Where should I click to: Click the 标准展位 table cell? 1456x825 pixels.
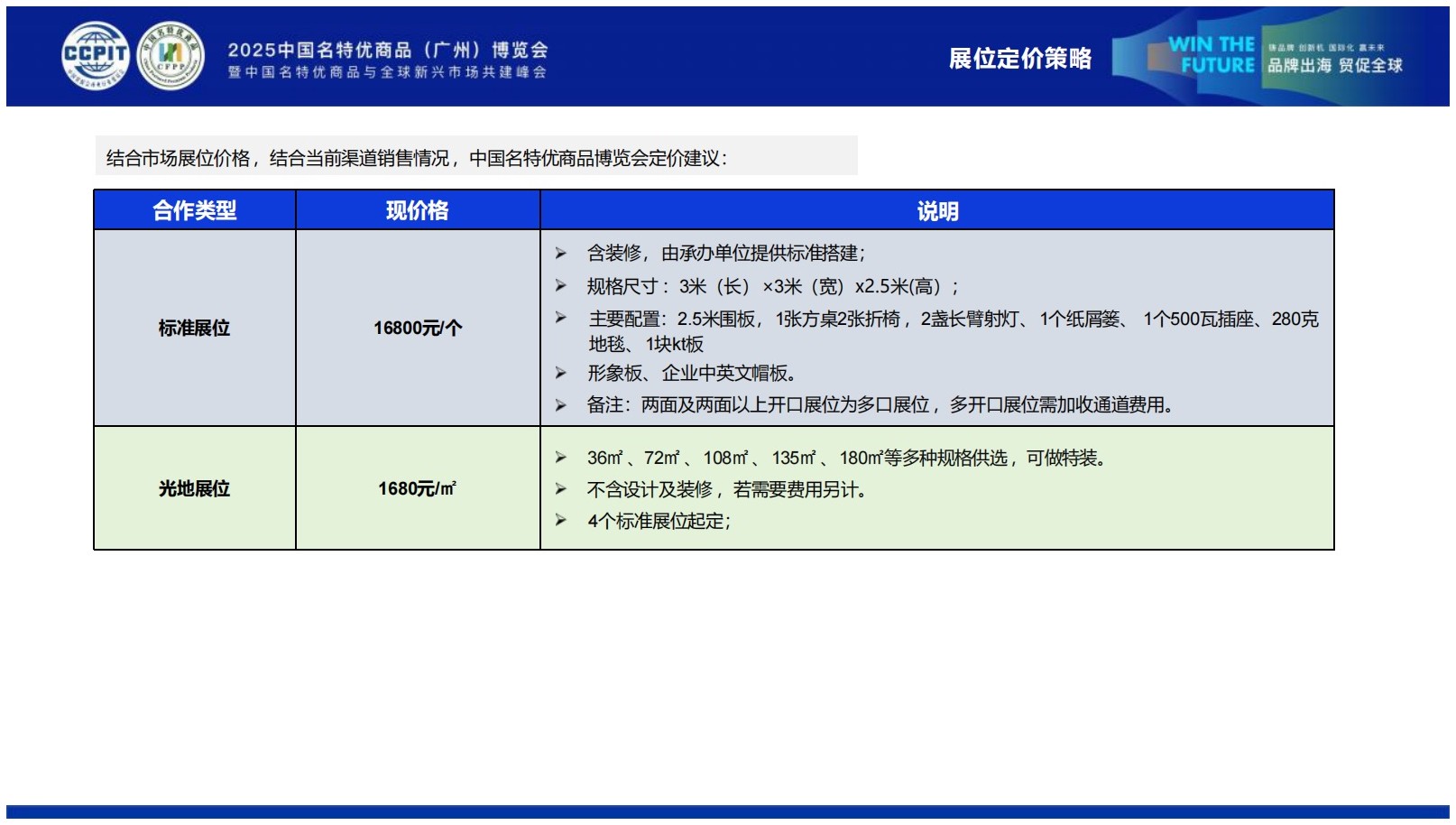[x=195, y=328]
